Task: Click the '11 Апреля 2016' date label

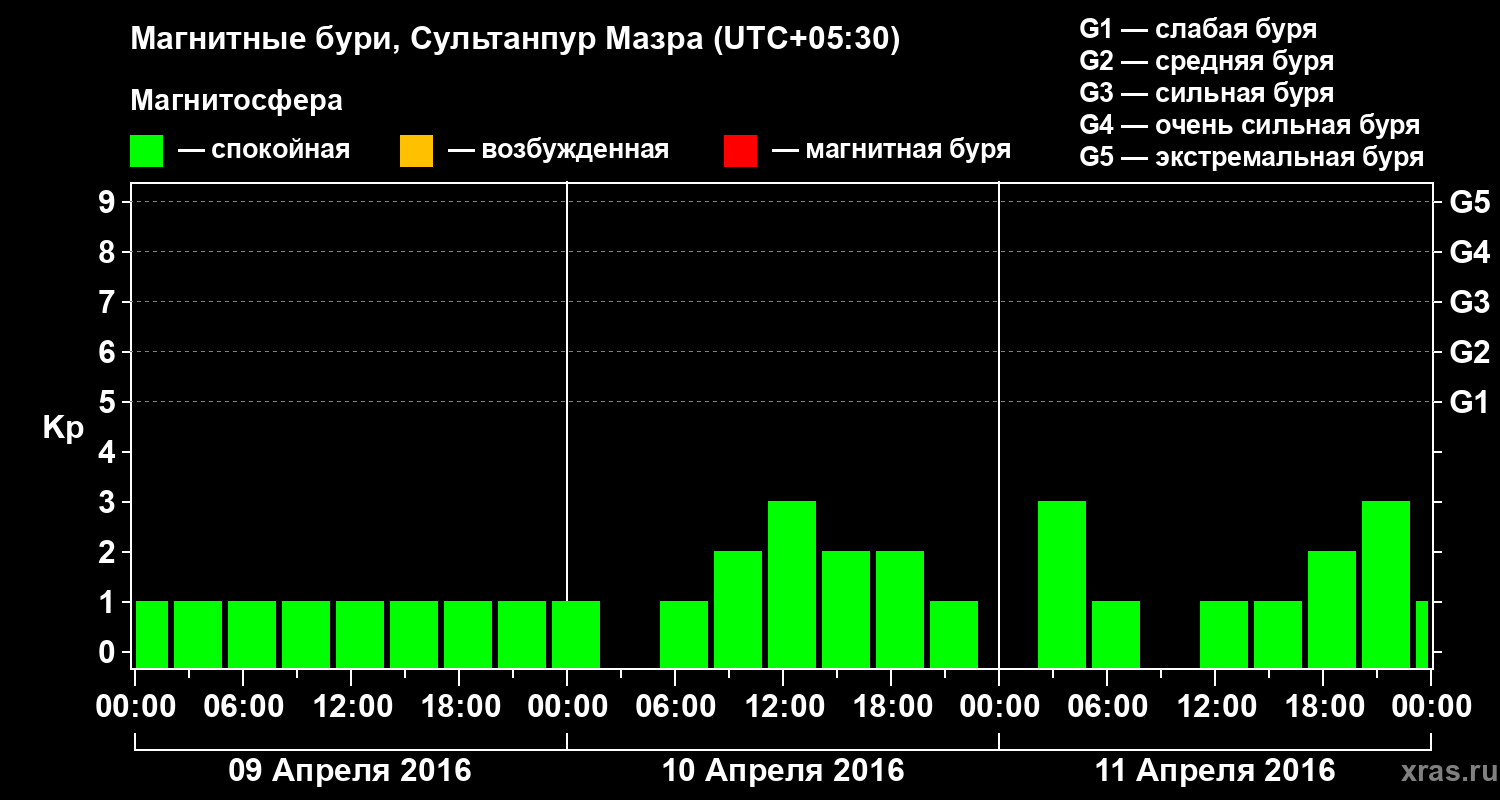Action: pos(1215,771)
